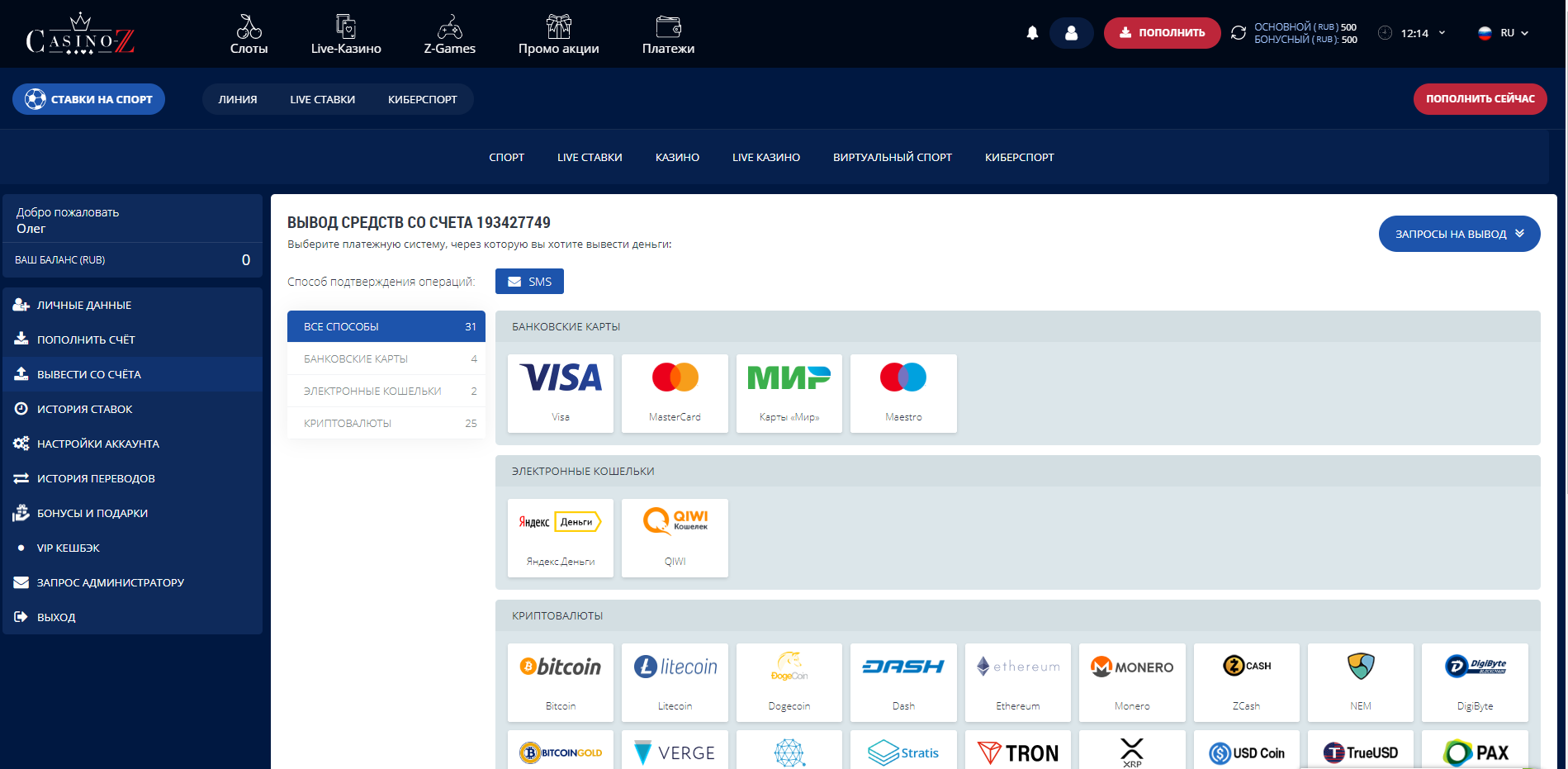Select ZCash withdrawal option
The height and width of the screenshot is (769, 1568).
pos(1247,682)
